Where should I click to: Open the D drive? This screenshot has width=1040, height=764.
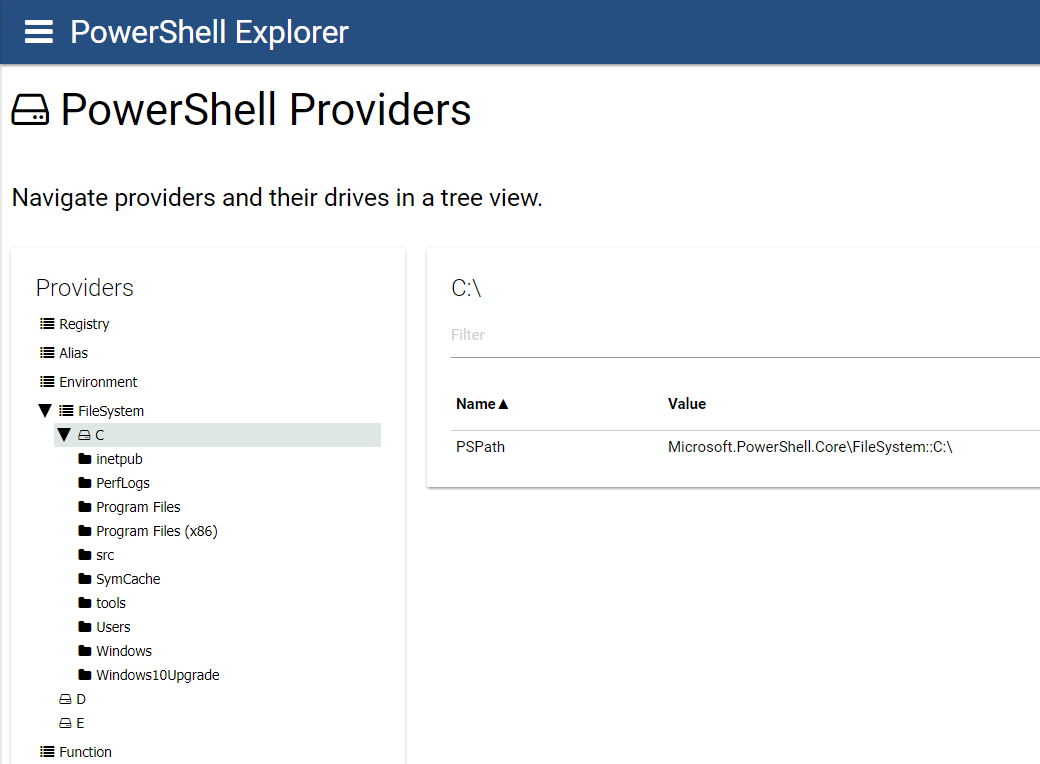point(81,699)
